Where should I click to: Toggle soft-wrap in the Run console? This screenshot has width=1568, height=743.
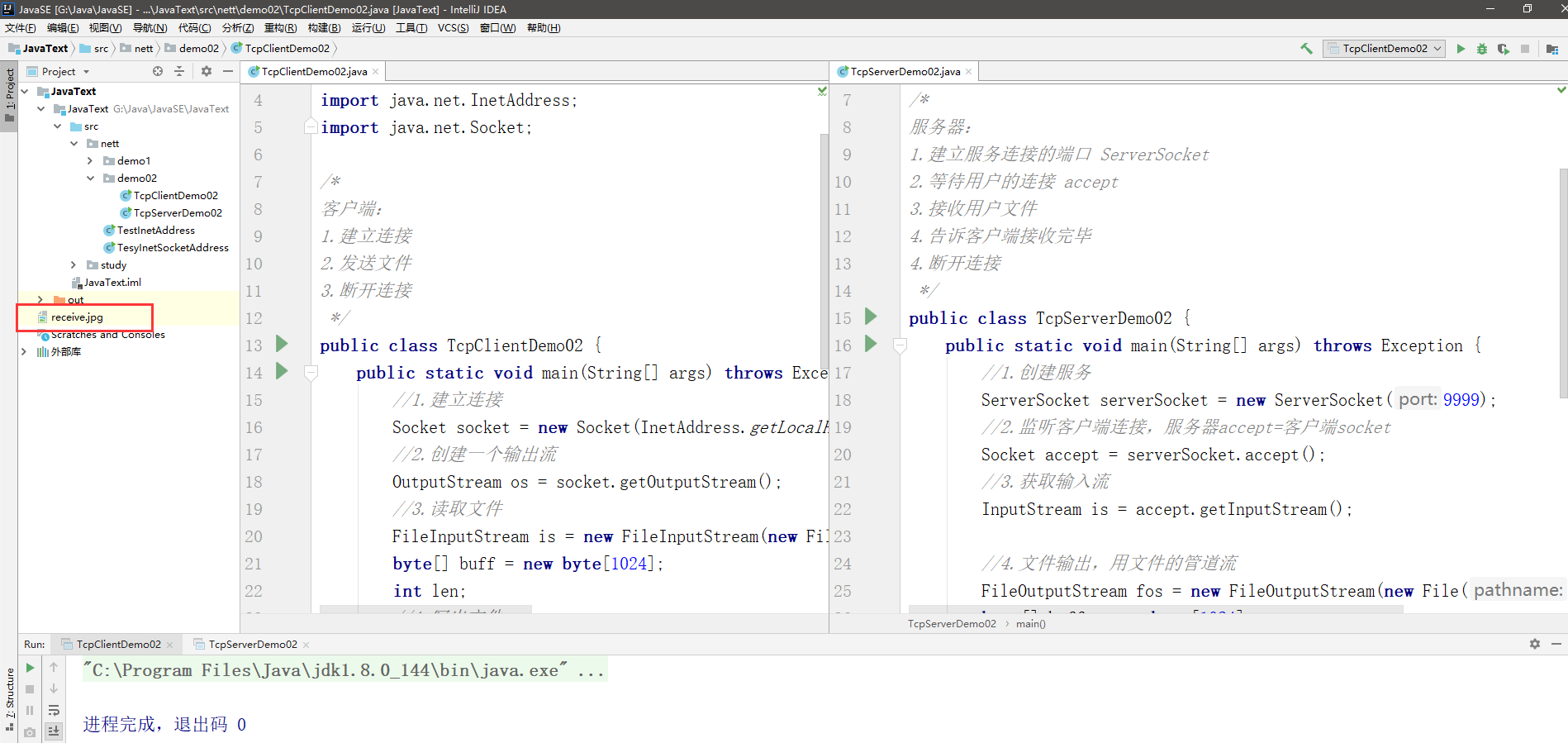click(54, 711)
